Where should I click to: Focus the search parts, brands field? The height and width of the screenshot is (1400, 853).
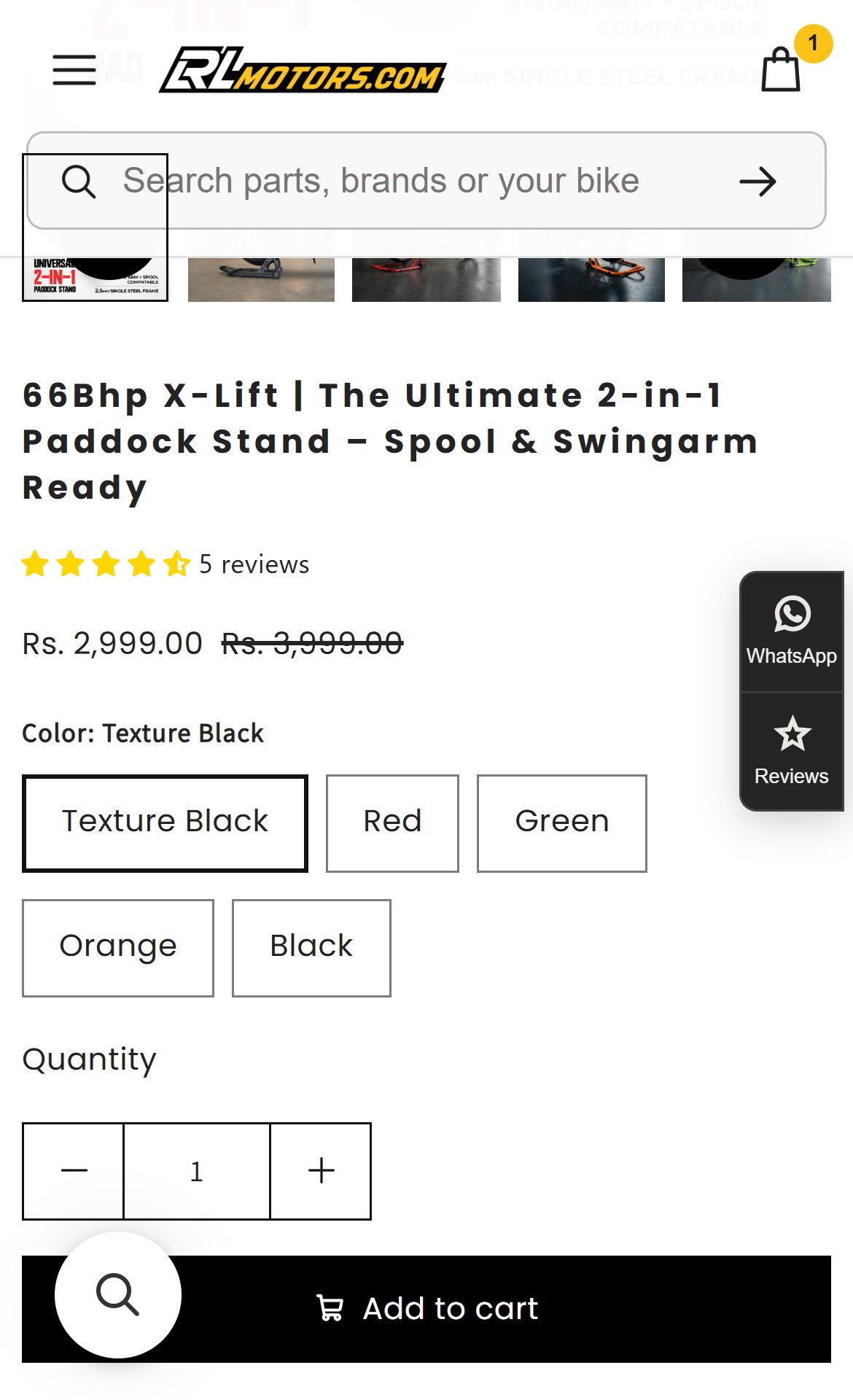pos(381,181)
